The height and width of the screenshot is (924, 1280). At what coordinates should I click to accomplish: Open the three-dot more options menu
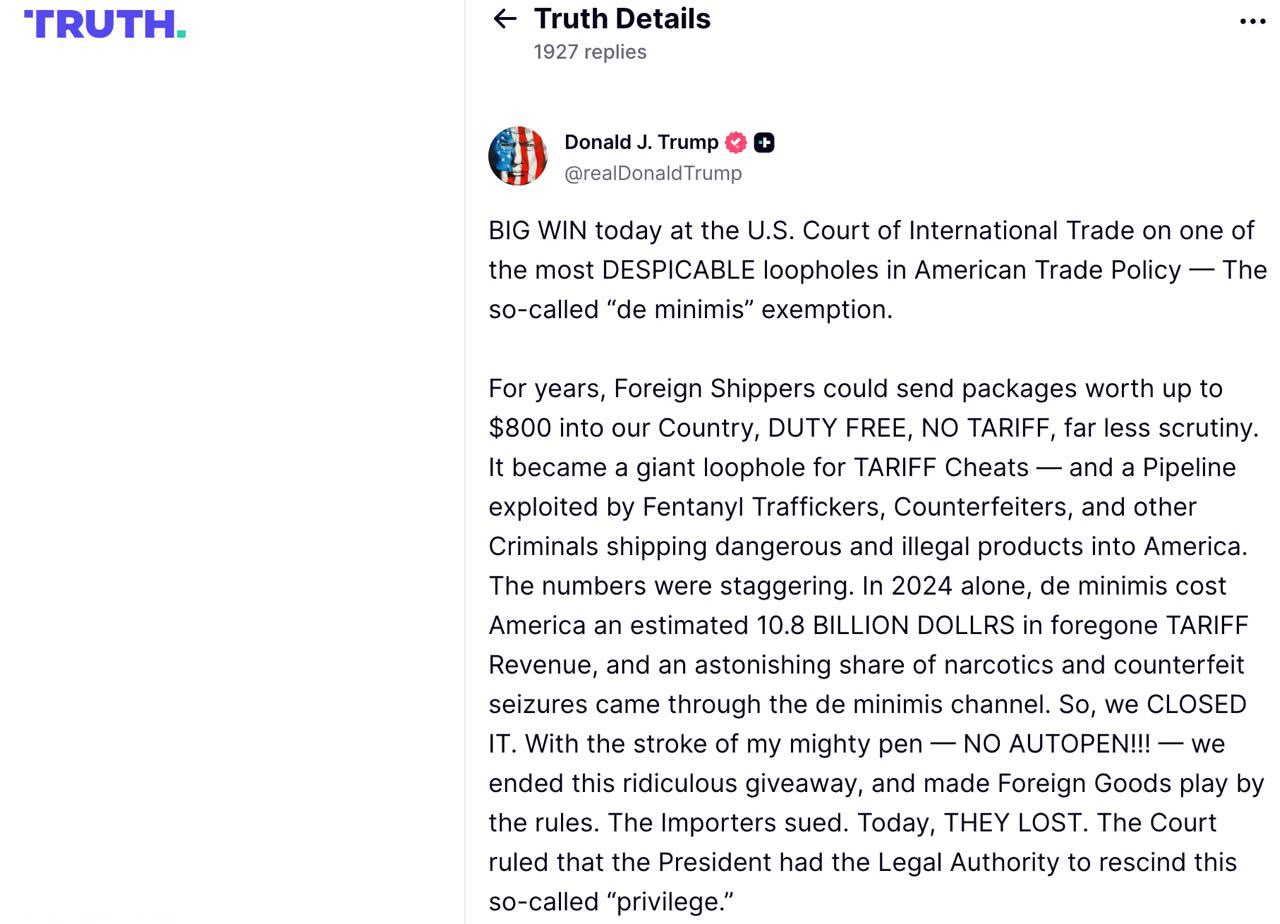(x=1252, y=21)
